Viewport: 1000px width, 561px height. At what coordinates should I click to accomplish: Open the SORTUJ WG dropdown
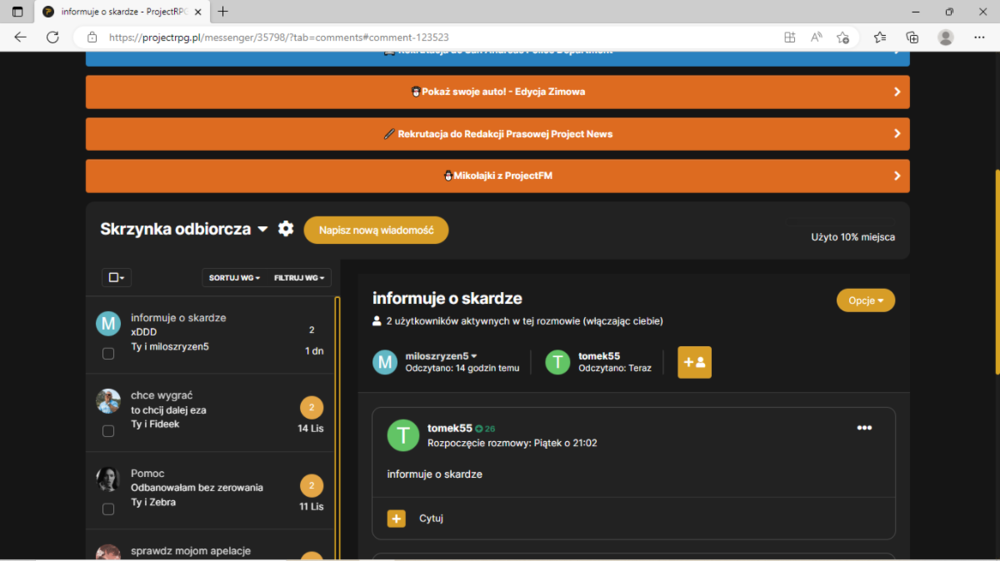coord(234,277)
